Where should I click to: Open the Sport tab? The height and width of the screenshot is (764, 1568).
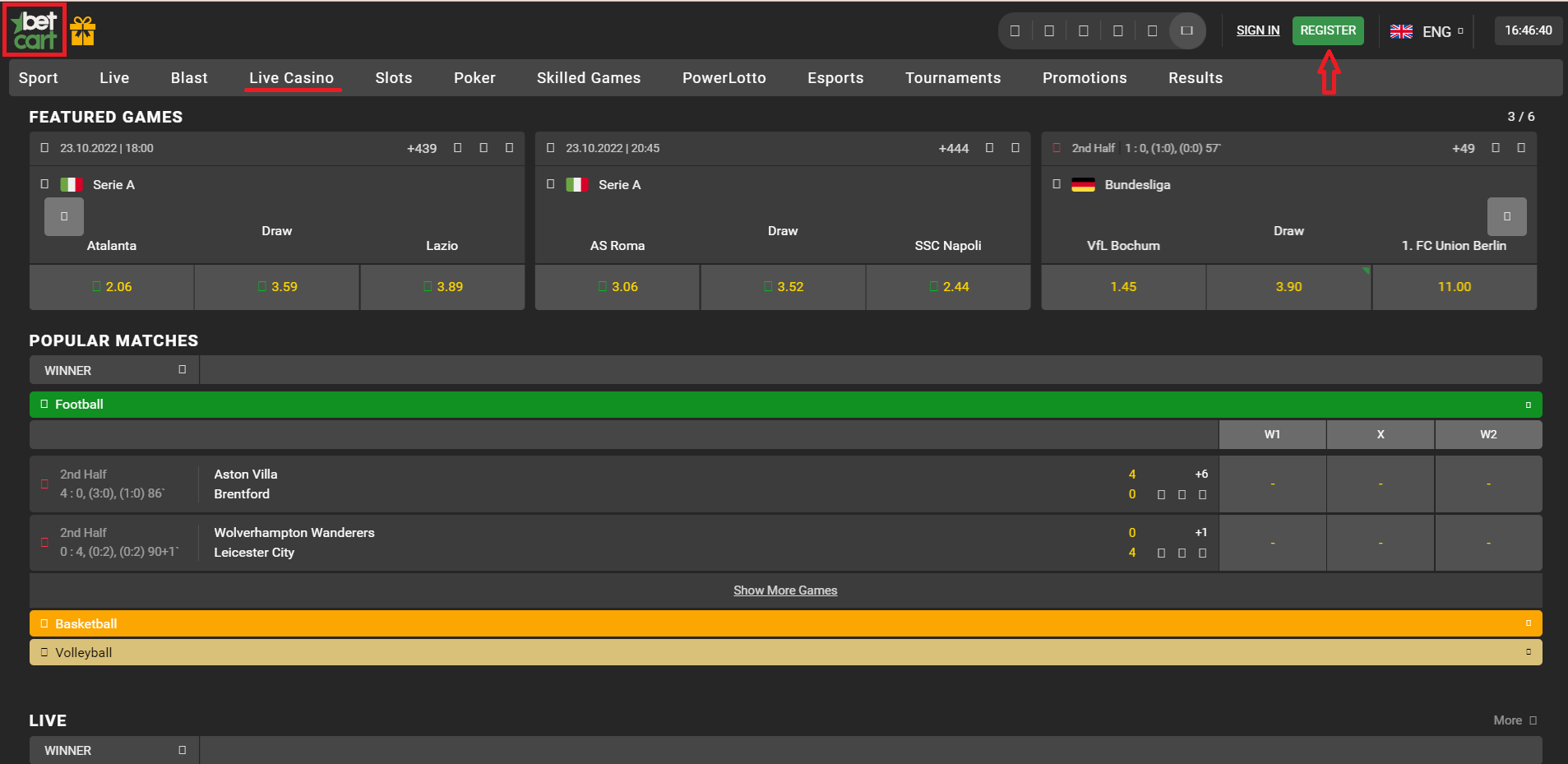(39, 78)
